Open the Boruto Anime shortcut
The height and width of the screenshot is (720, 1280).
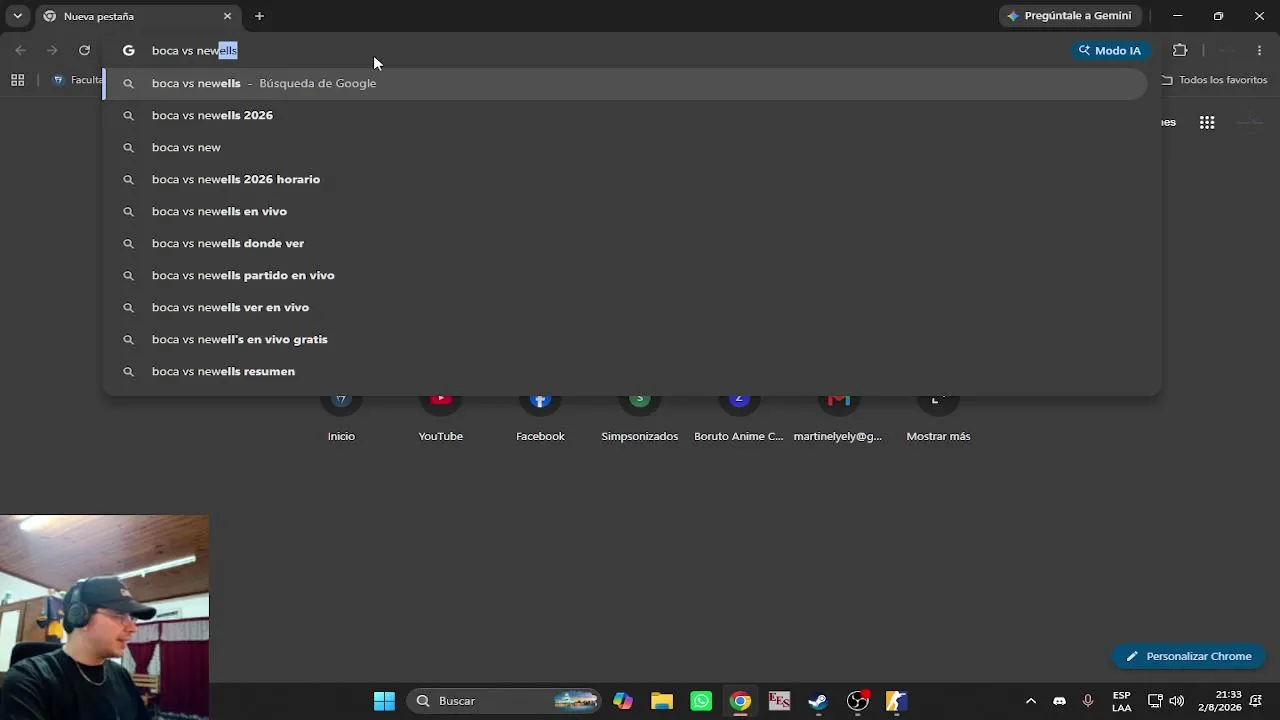coord(739,418)
